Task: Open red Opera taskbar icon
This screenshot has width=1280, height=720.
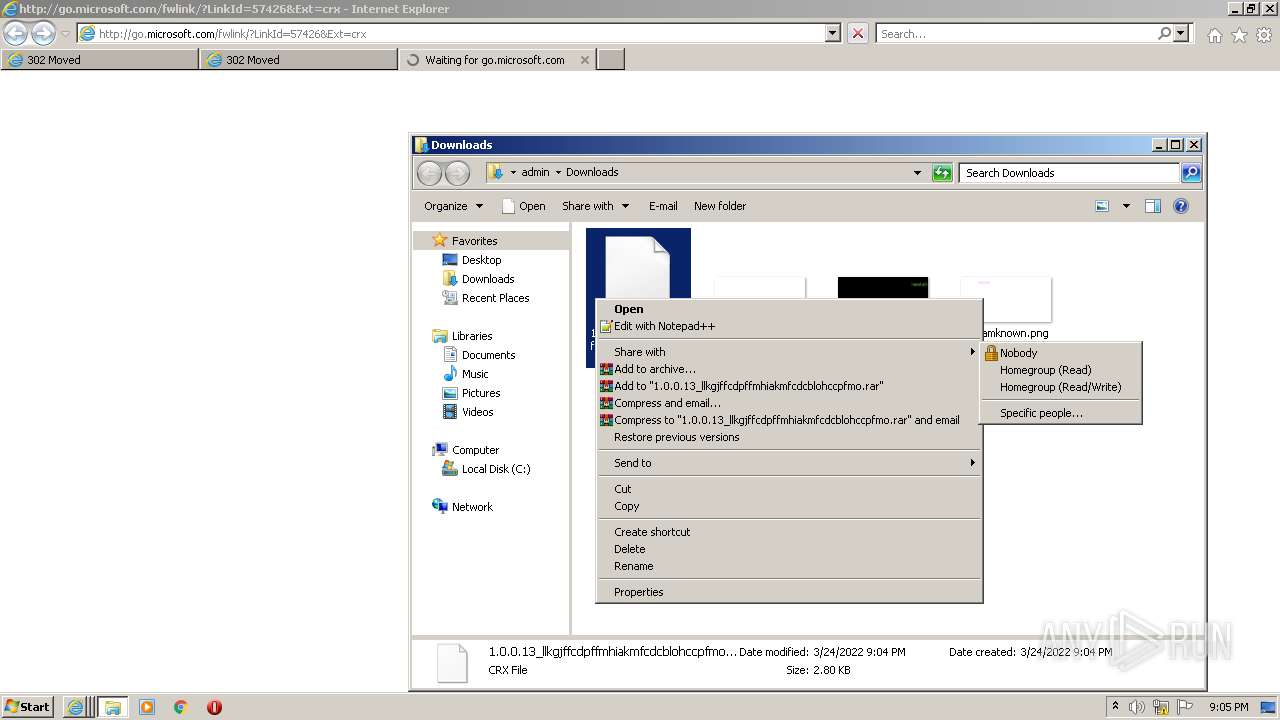Action: point(214,707)
